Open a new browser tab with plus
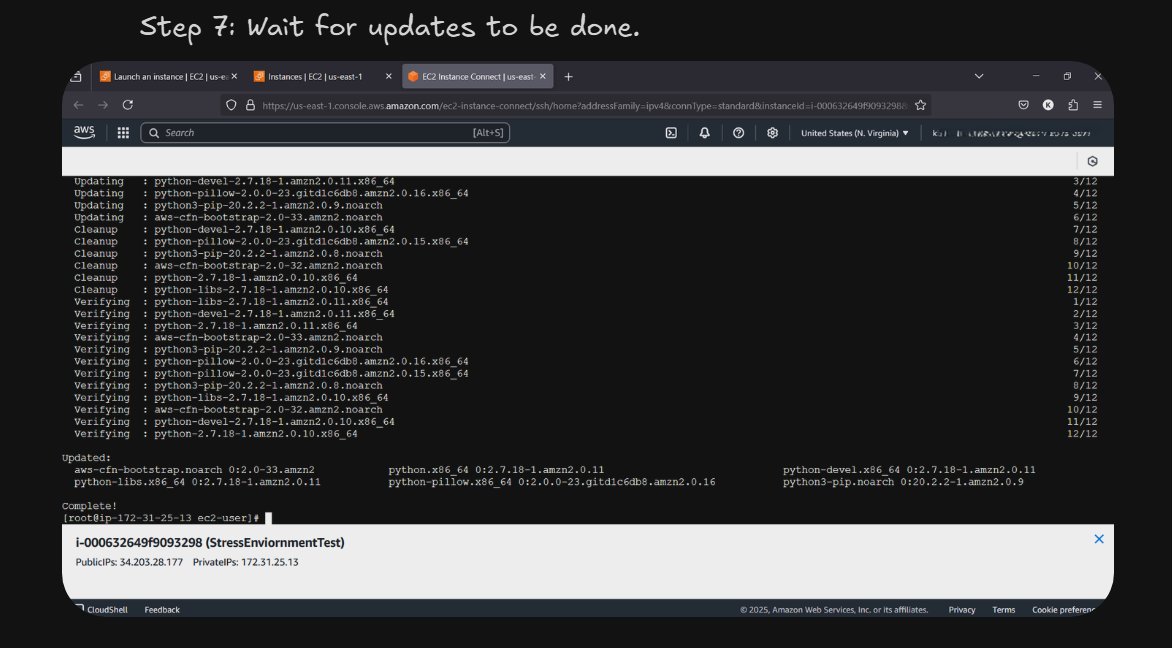1172x648 pixels. pyautogui.click(x=568, y=76)
